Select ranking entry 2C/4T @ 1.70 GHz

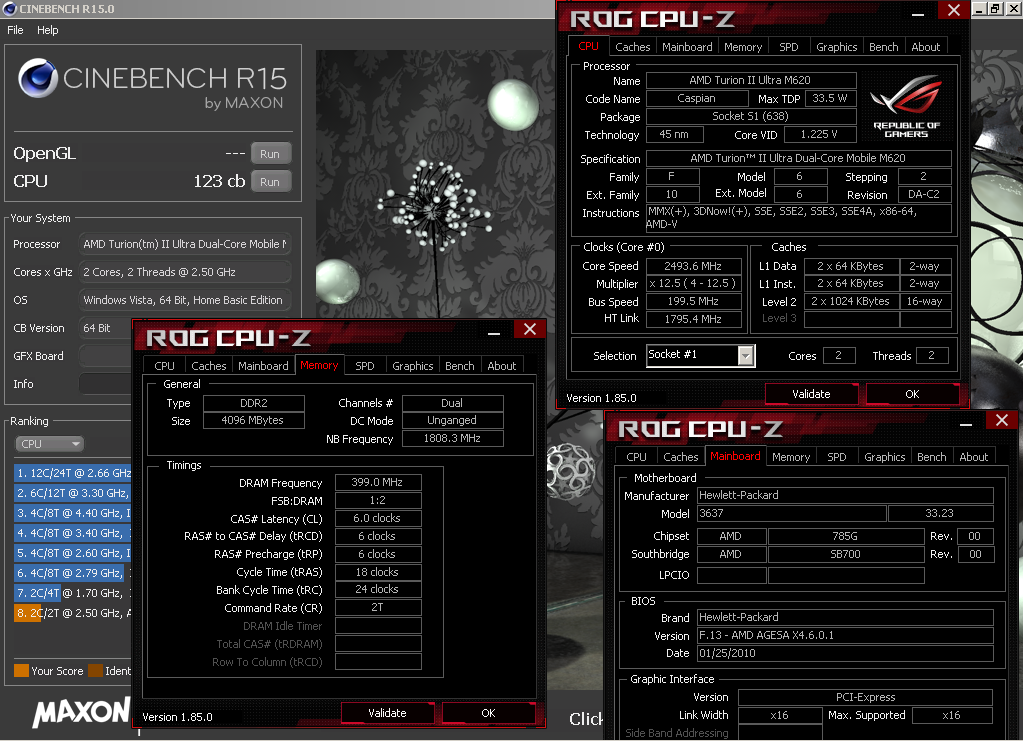coord(73,593)
